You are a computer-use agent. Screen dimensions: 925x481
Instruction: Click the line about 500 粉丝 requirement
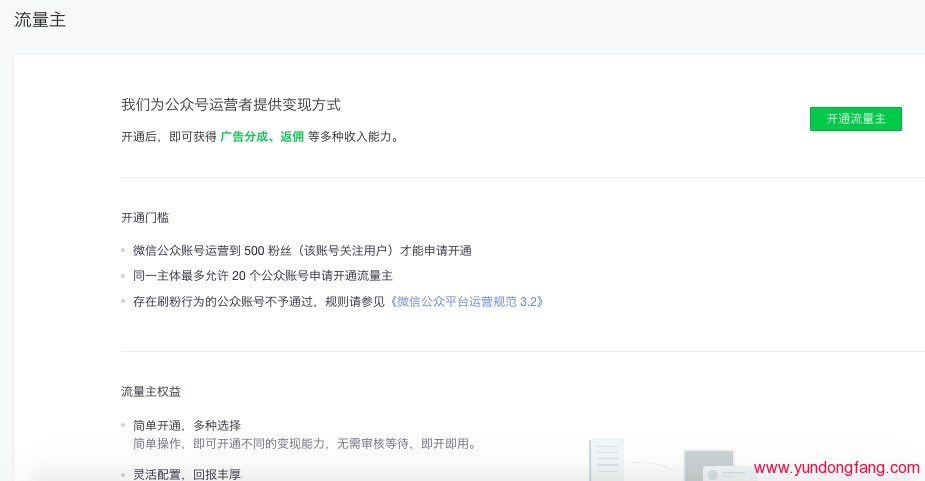click(x=302, y=250)
